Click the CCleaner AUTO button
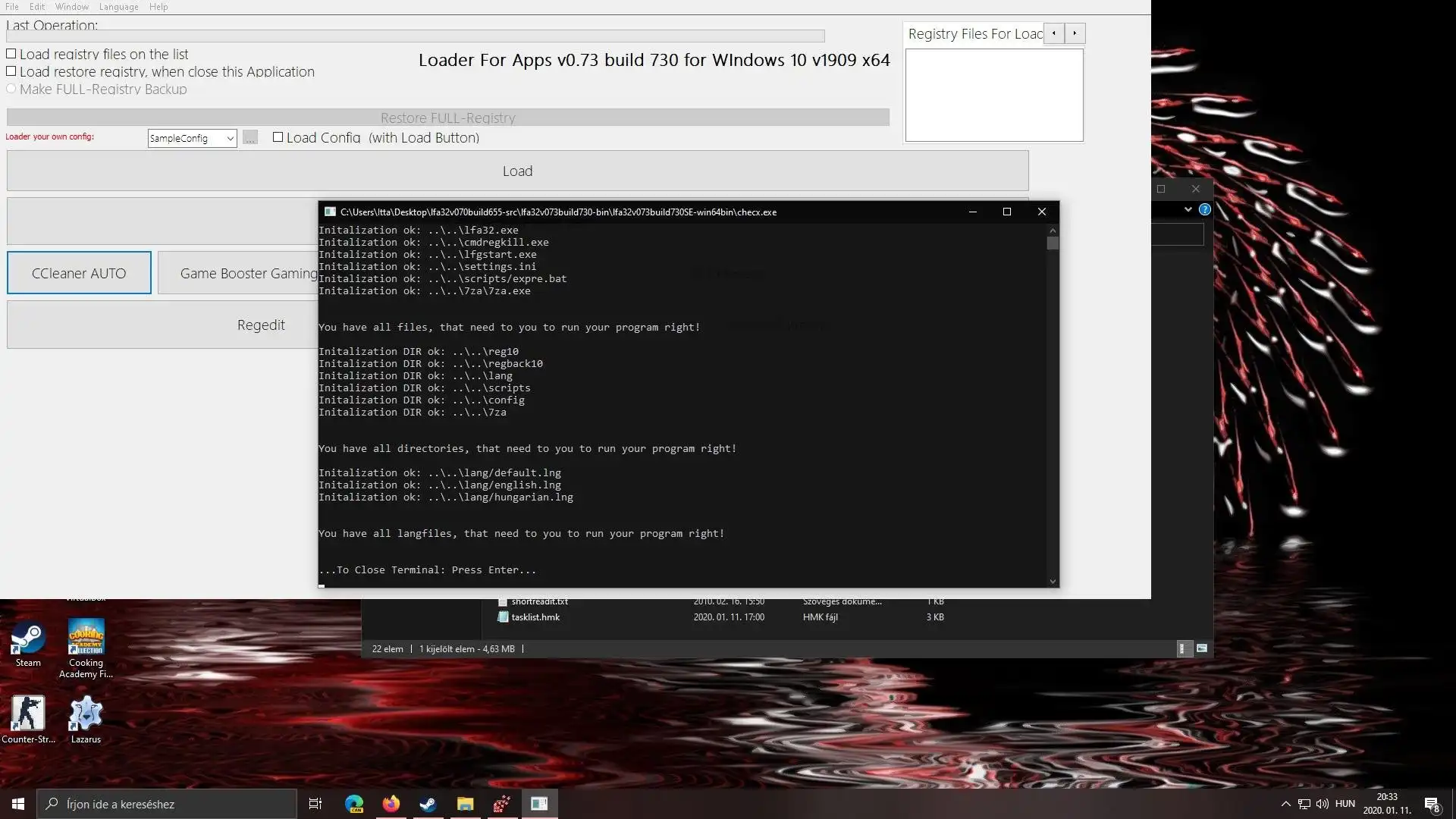 click(x=79, y=273)
